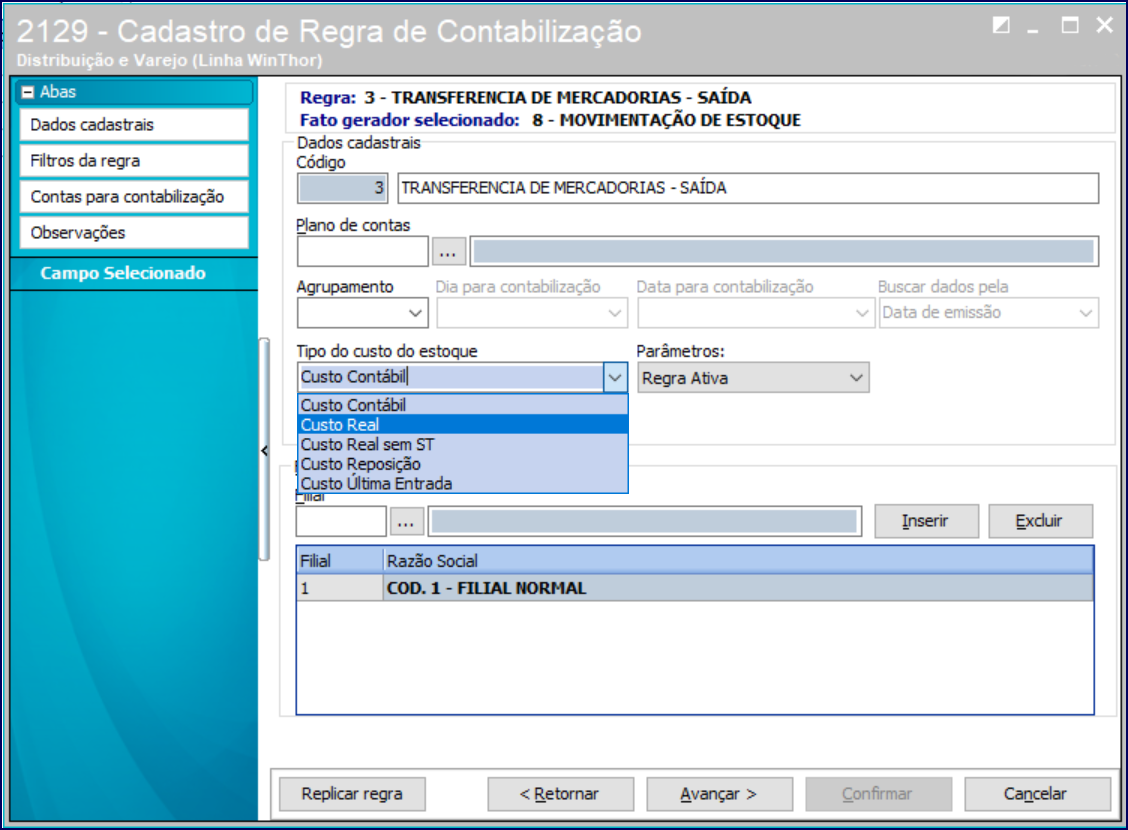Click the Código field showing 3

[342, 188]
